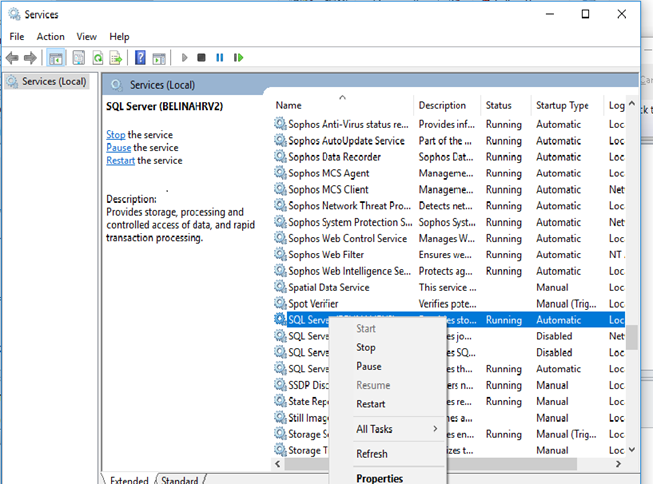This screenshot has width=653, height=484.
Task: Click gear icon of Spot Verifier
Action: click(280, 303)
